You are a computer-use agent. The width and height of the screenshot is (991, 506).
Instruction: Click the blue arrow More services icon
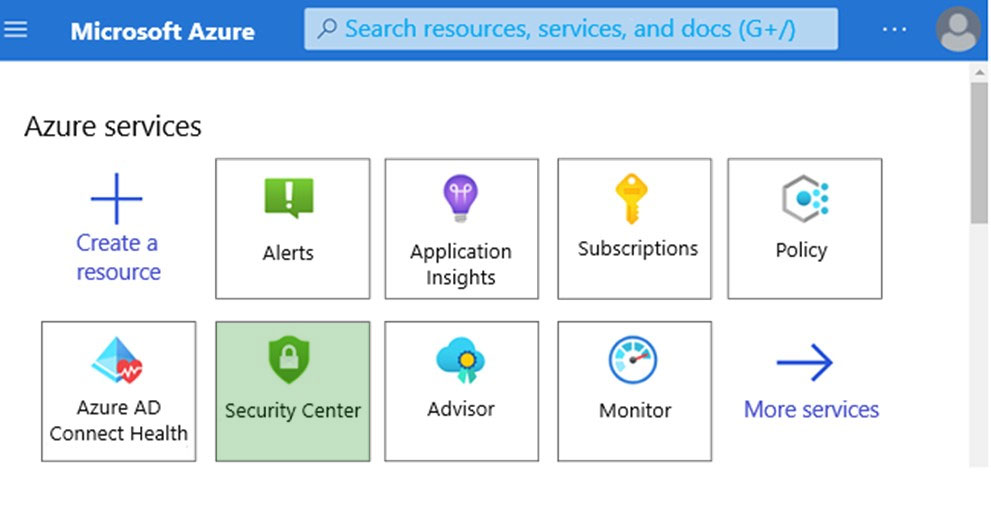point(805,363)
